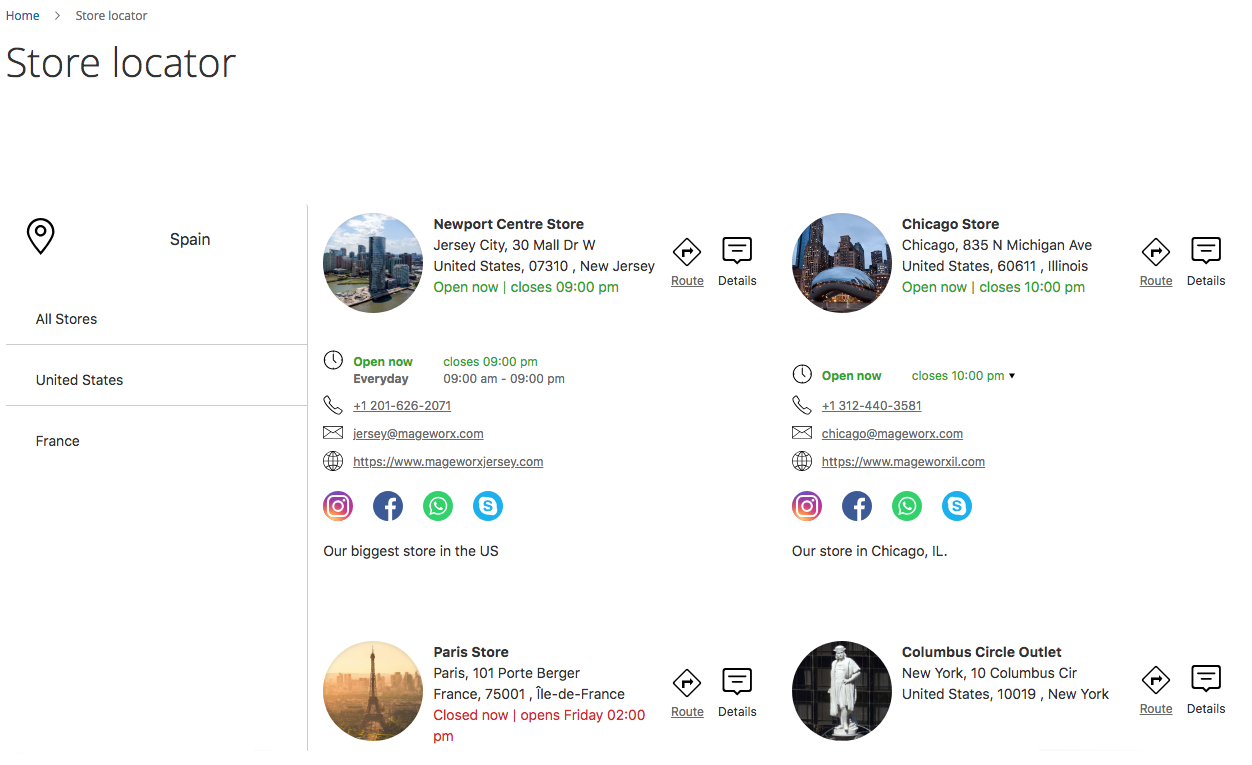
Task: Select Spain location in sidebar
Action: 190,239
